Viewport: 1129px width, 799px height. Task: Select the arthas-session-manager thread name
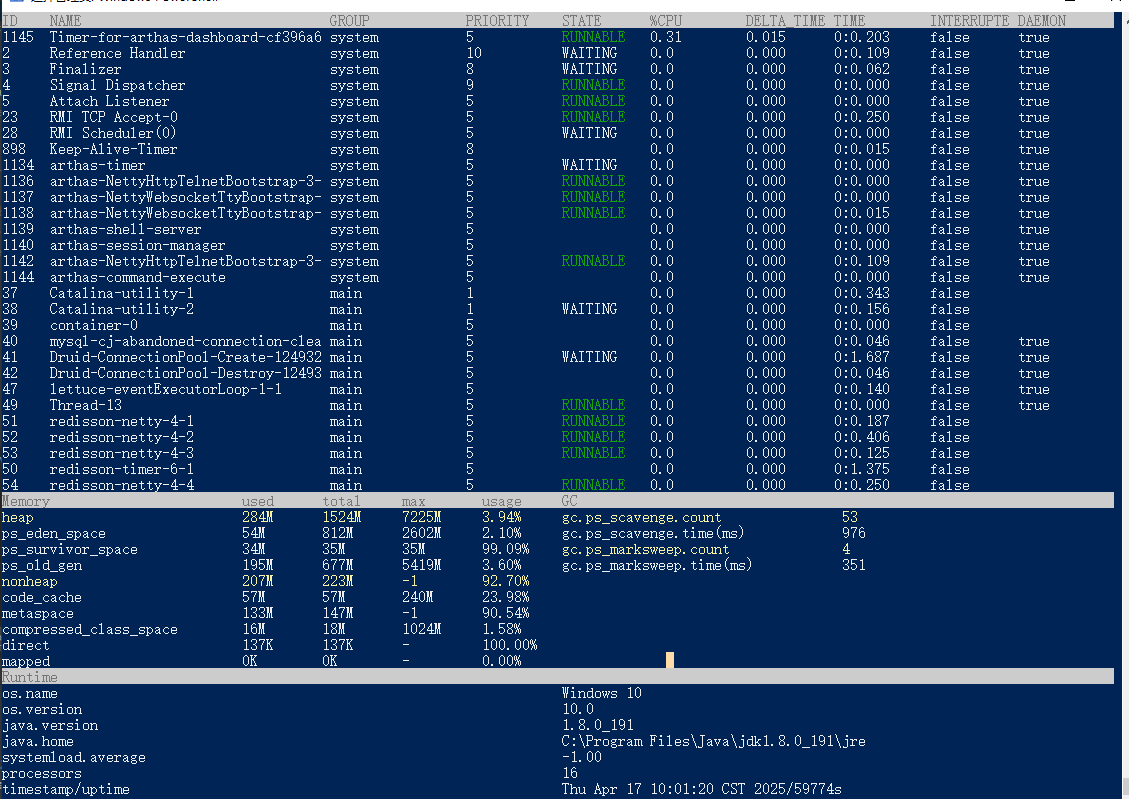(137, 245)
